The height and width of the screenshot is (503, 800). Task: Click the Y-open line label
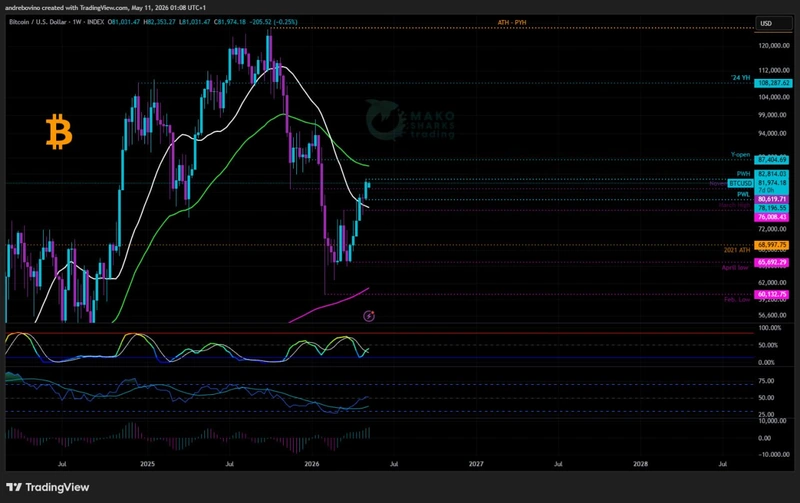(x=740, y=155)
